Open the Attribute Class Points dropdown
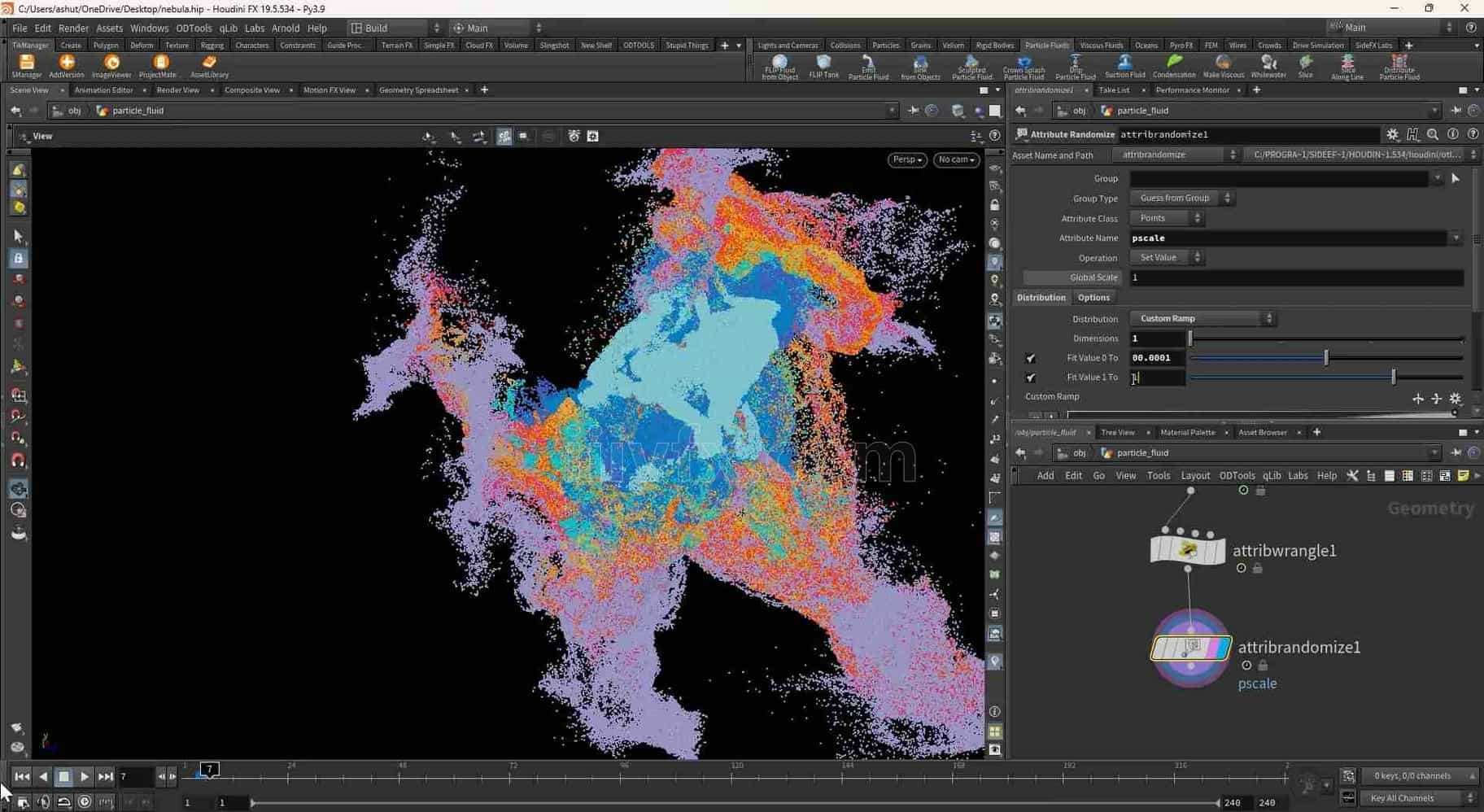This screenshot has width=1484, height=812. (x=1167, y=218)
